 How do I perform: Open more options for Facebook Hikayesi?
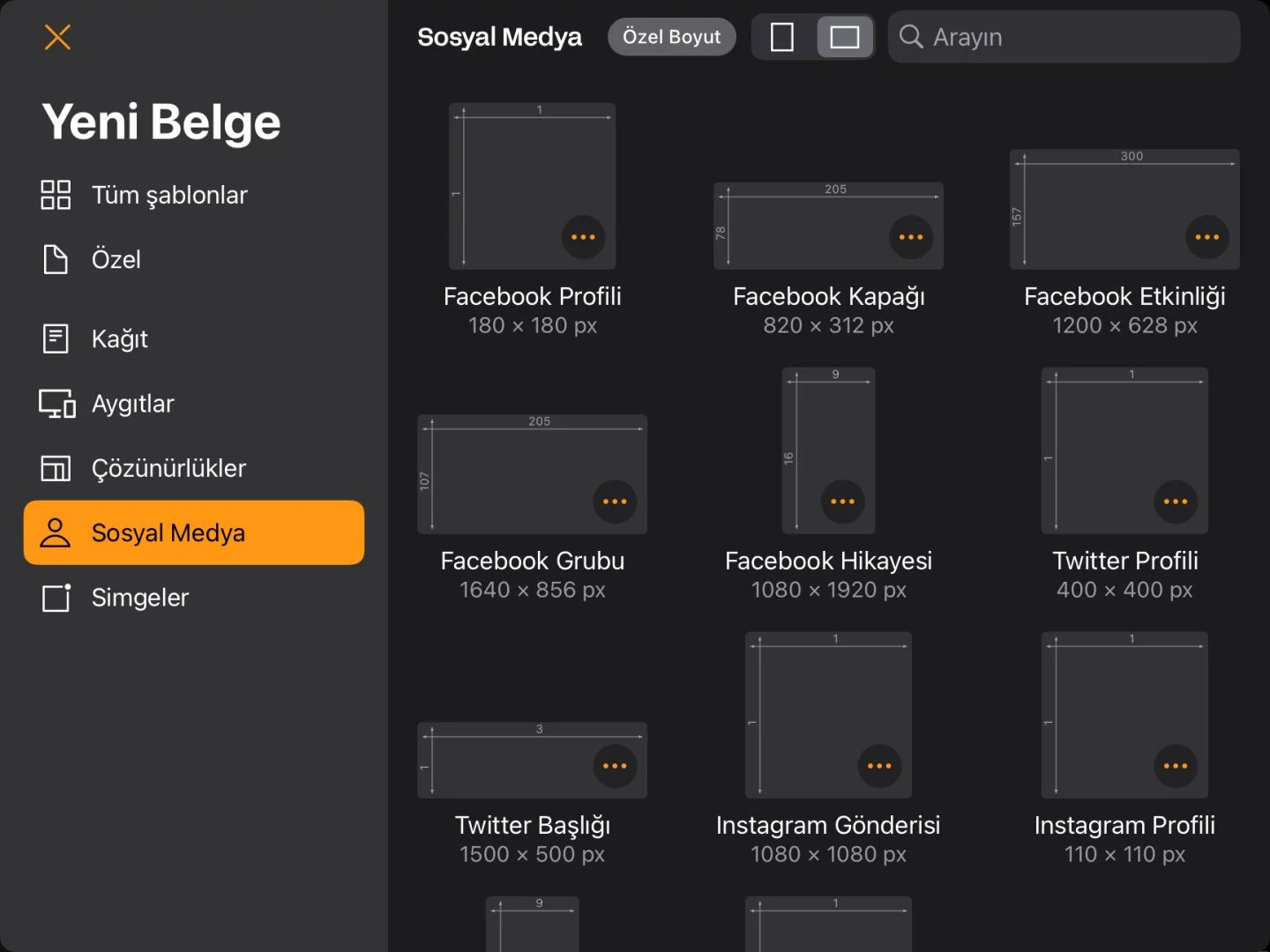842,502
